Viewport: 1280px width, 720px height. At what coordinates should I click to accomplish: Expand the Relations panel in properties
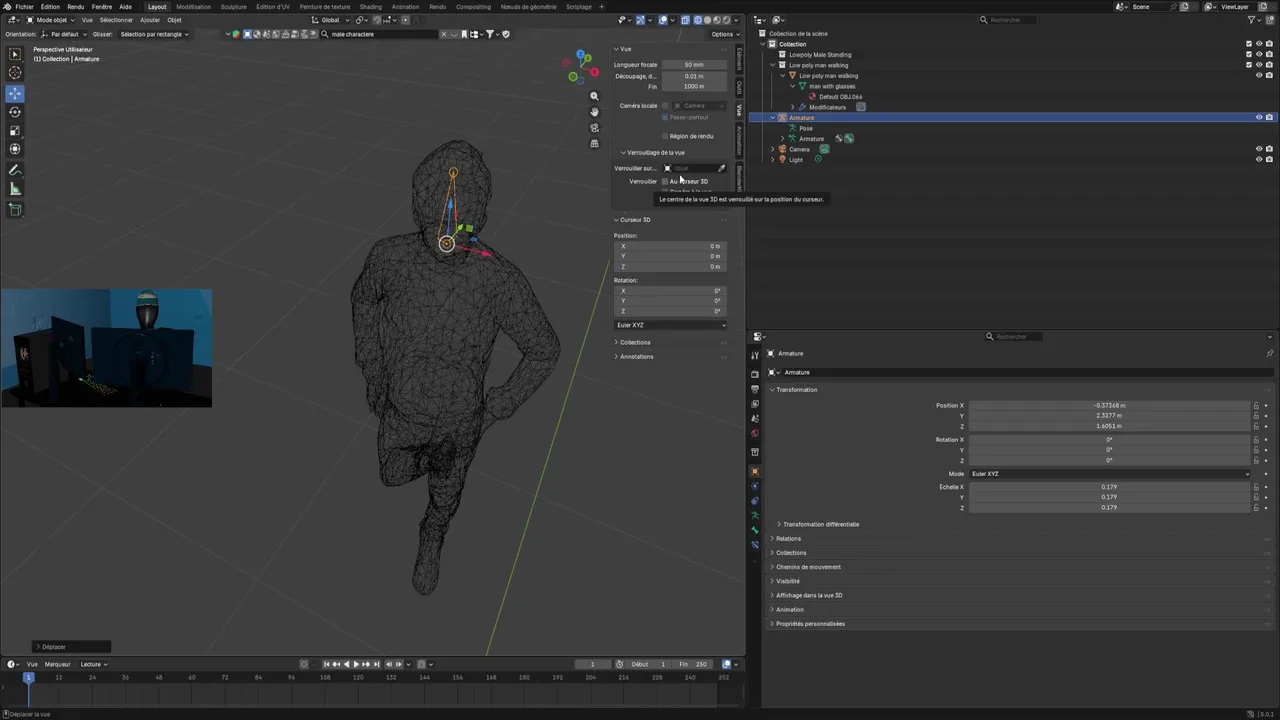788,539
